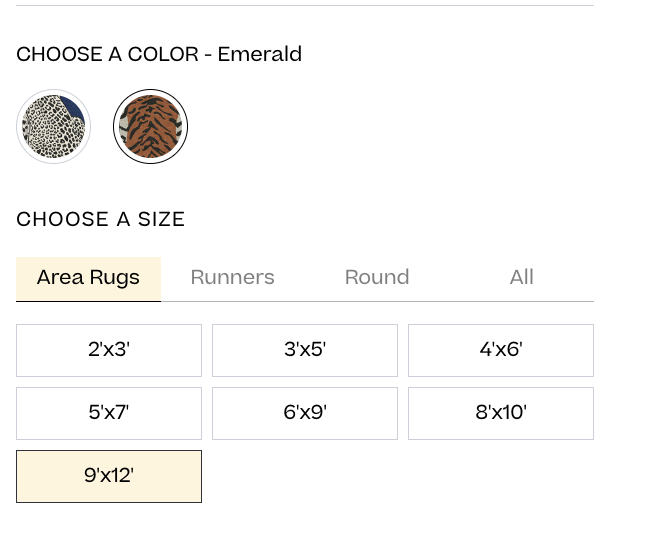Show All sizes tab
The width and height of the screenshot is (656, 538).
[x=522, y=278]
